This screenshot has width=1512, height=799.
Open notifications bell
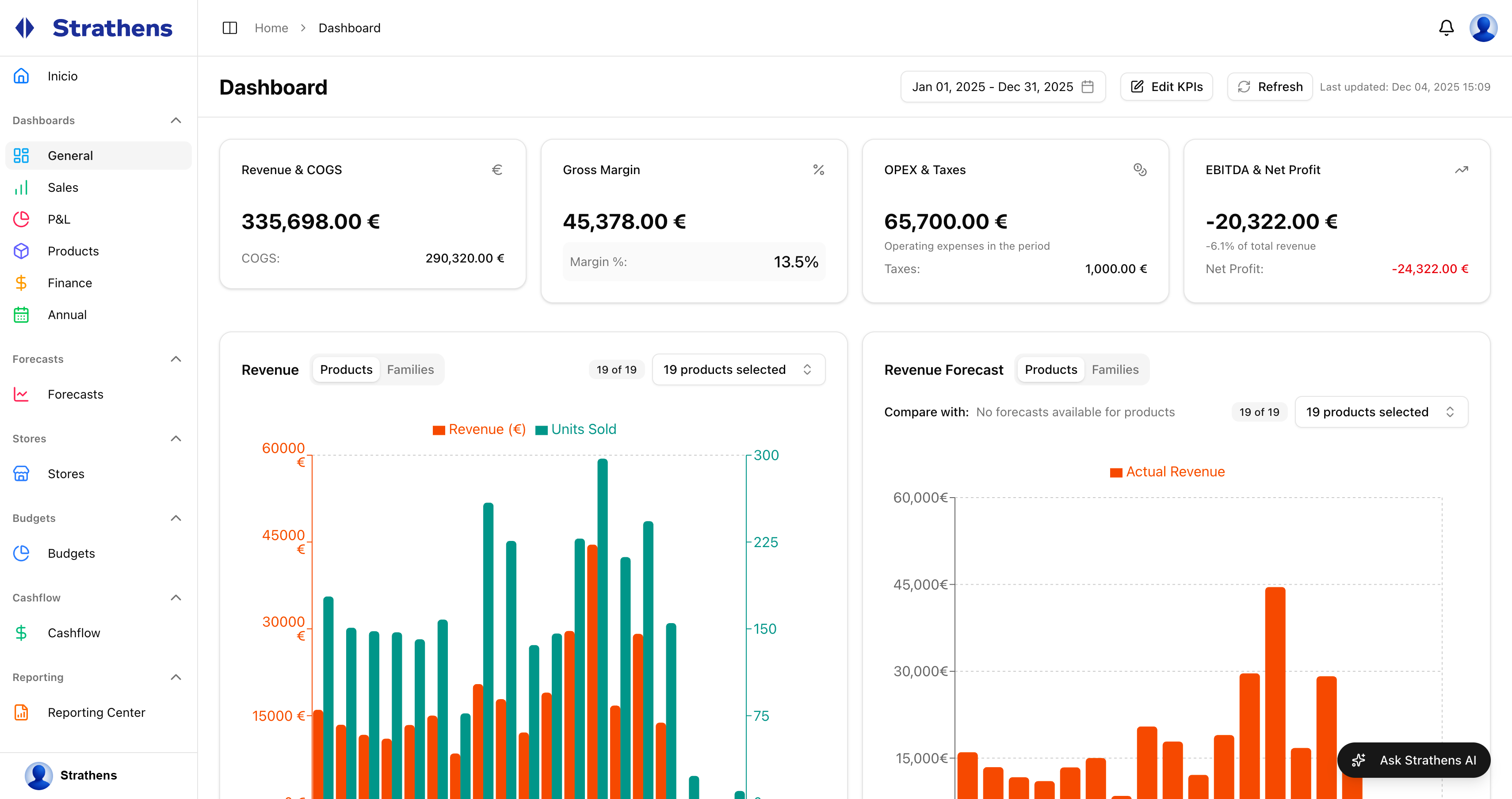click(1446, 27)
